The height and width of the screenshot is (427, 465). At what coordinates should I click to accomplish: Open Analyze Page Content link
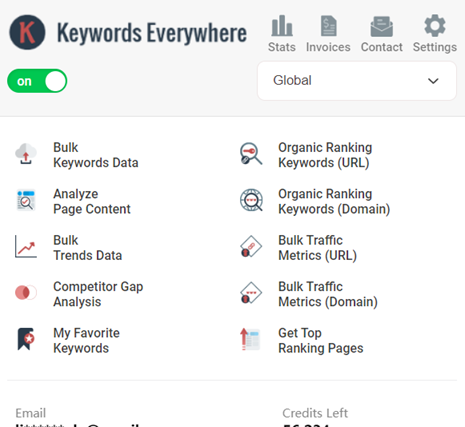tap(92, 201)
